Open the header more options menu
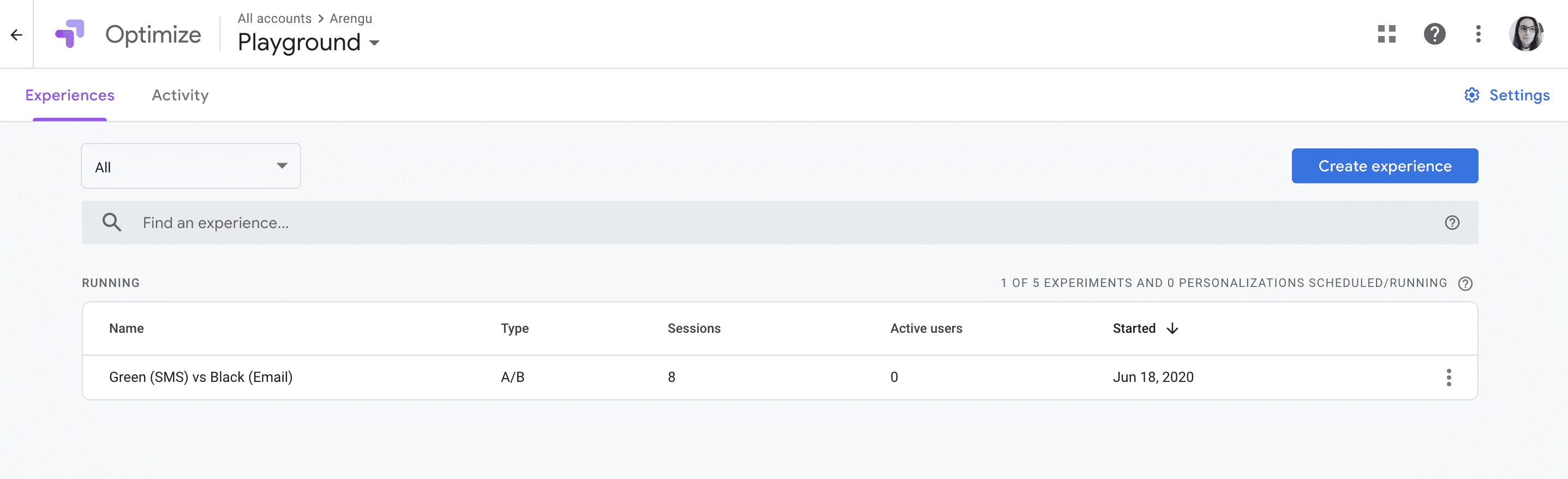 (1478, 34)
